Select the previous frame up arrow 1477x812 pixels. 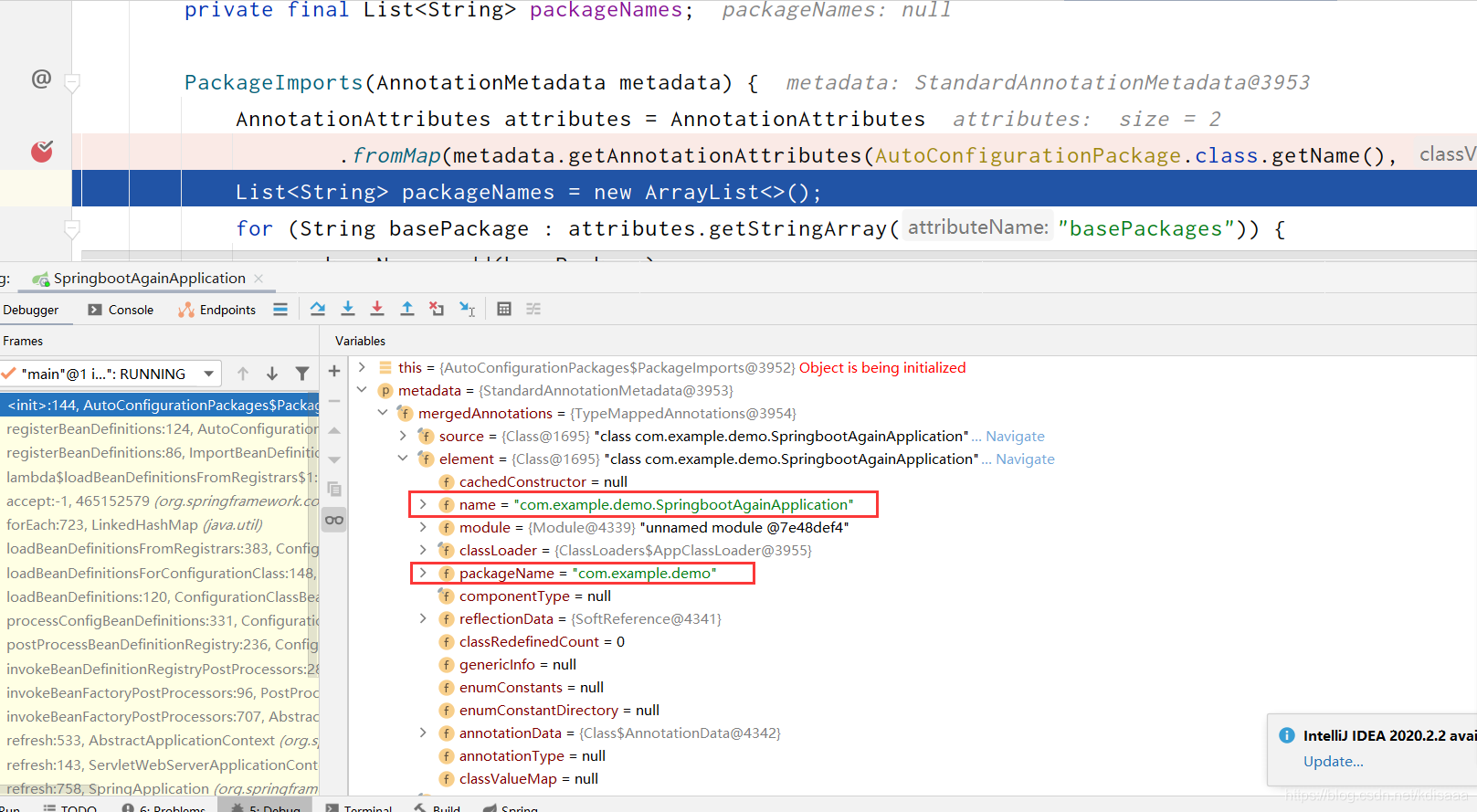(x=243, y=374)
